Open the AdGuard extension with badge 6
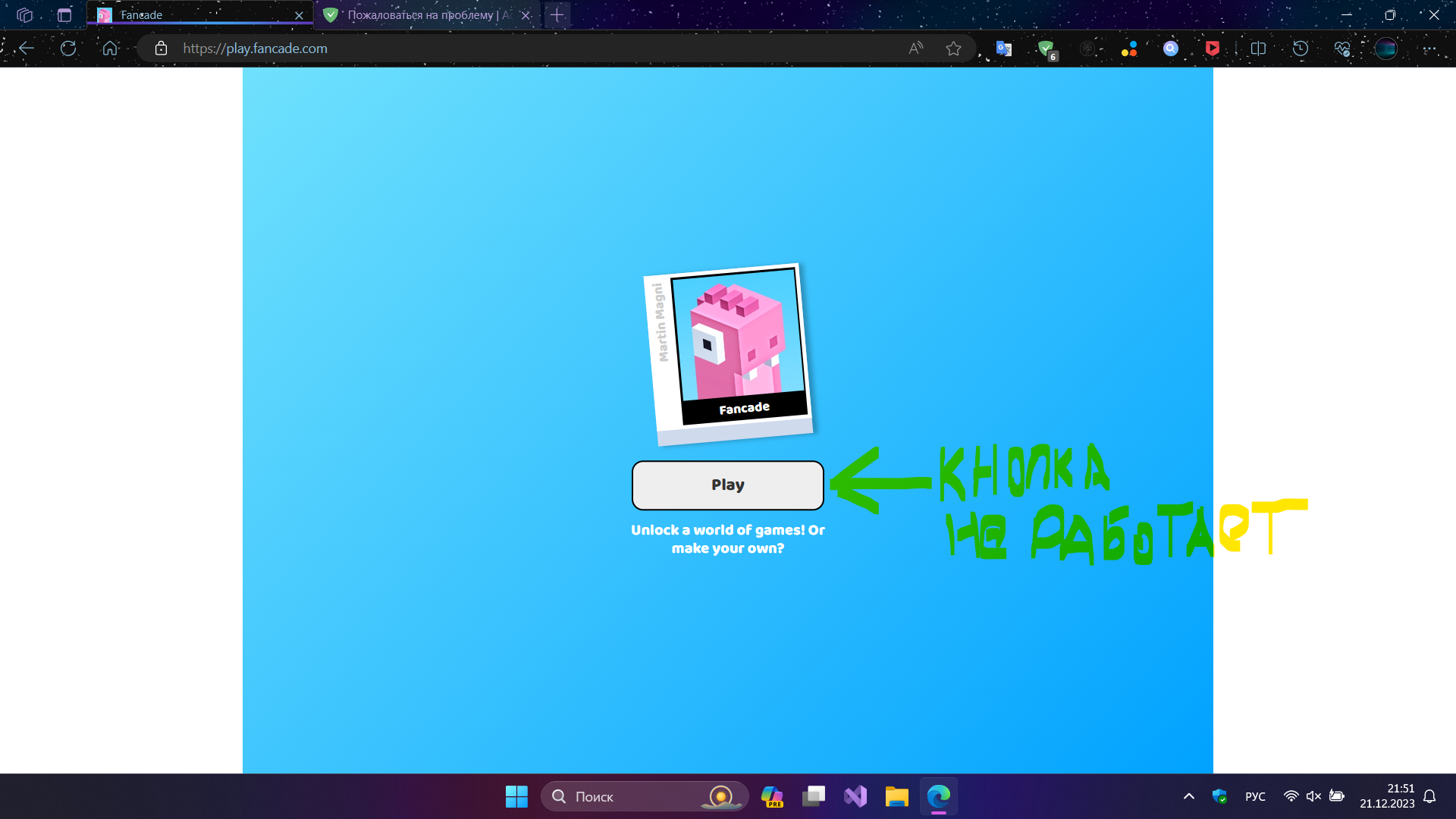Viewport: 1456px width, 819px height. point(1046,49)
